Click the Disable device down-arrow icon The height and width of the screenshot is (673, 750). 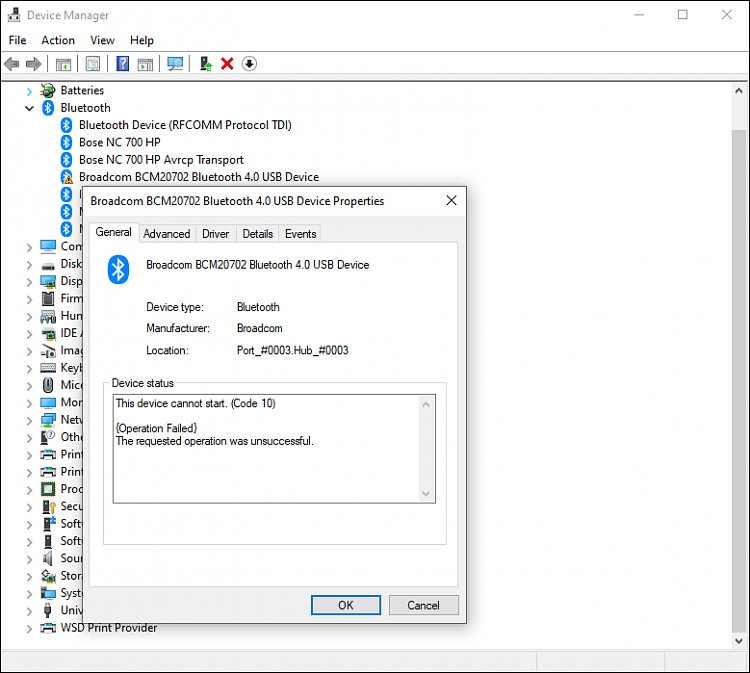249,64
